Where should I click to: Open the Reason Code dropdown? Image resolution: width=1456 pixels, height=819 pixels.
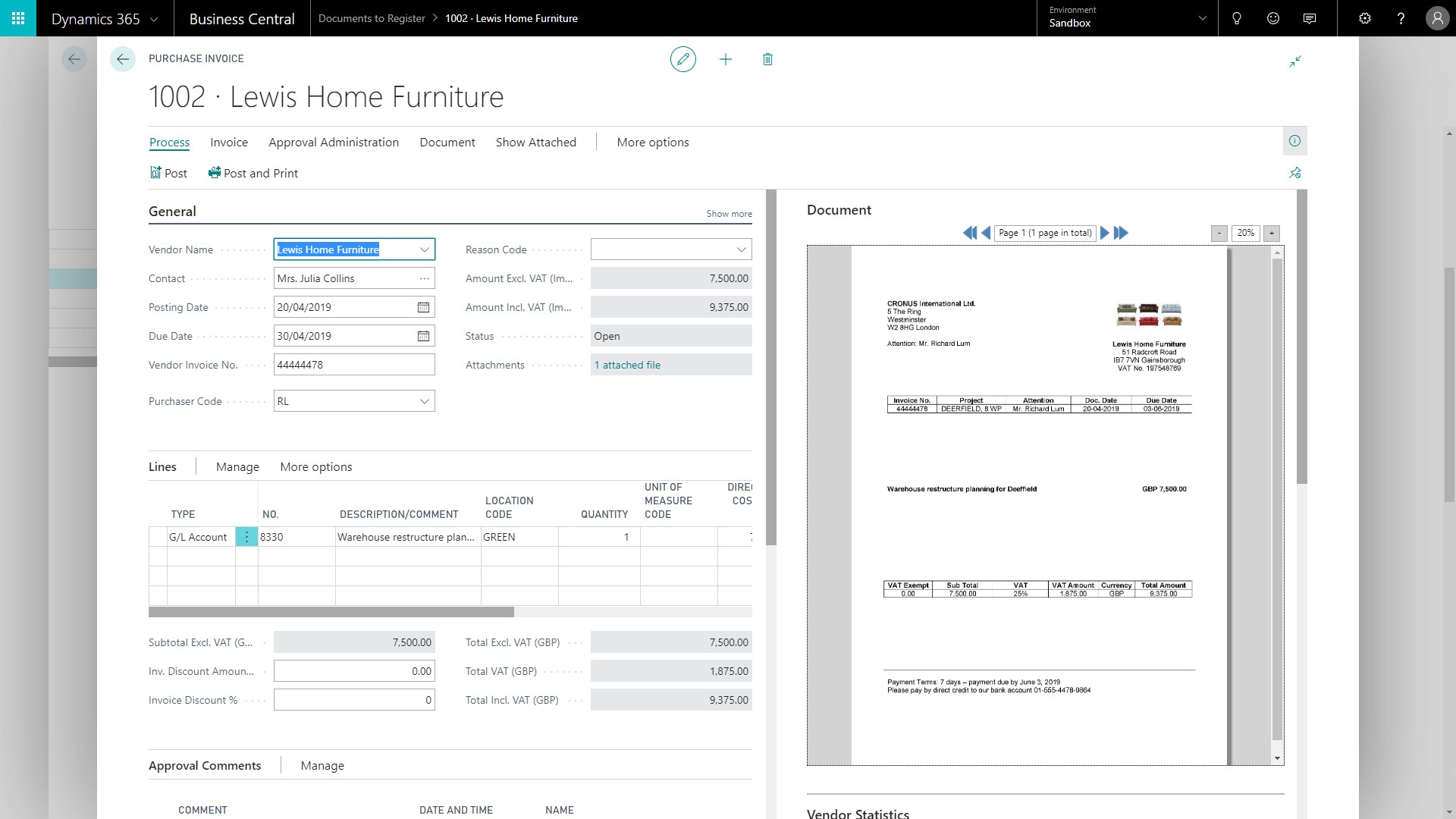coord(741,249)
